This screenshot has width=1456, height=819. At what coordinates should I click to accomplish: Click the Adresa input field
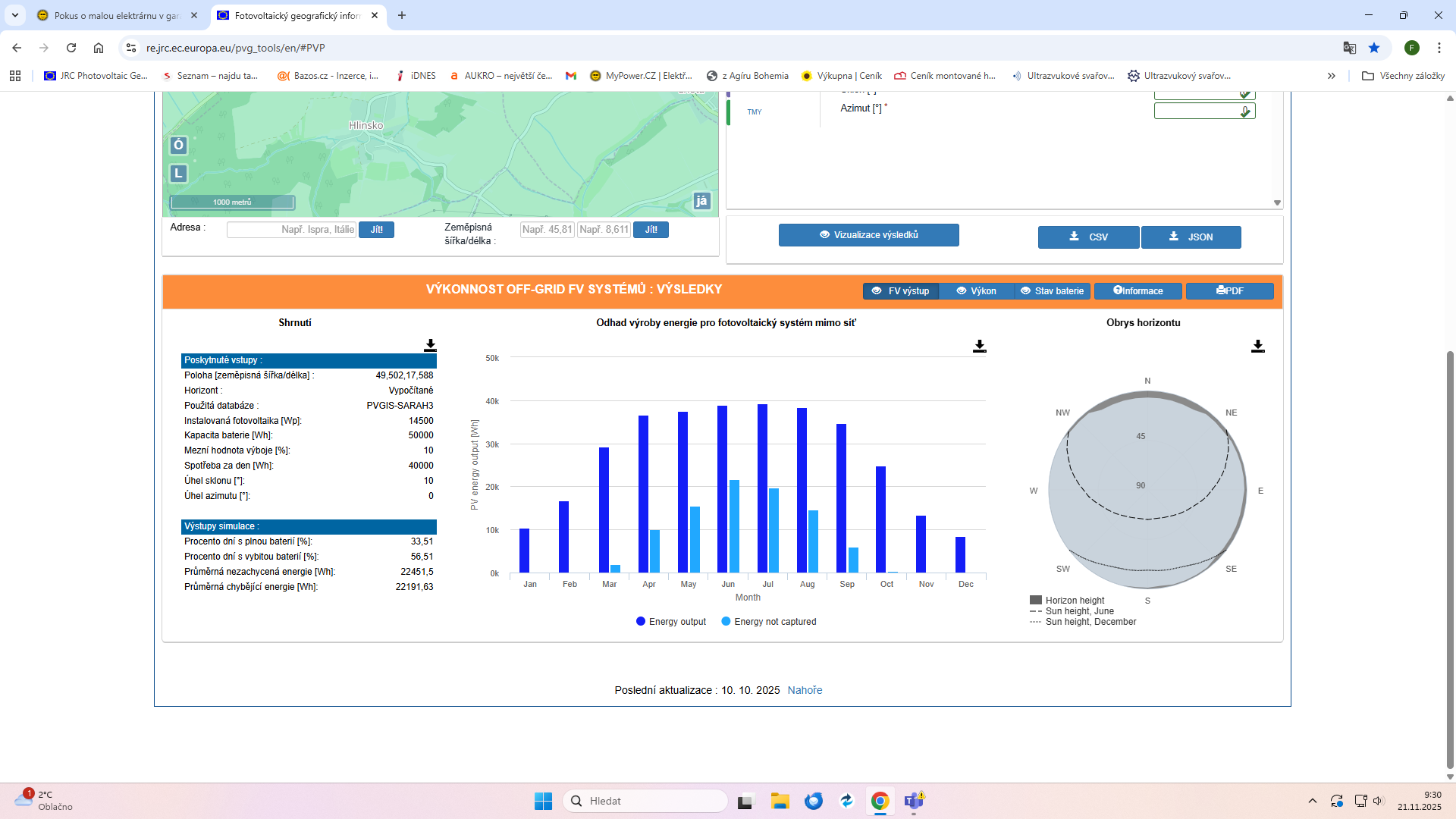pyautogui.click(x=291, y=230)
